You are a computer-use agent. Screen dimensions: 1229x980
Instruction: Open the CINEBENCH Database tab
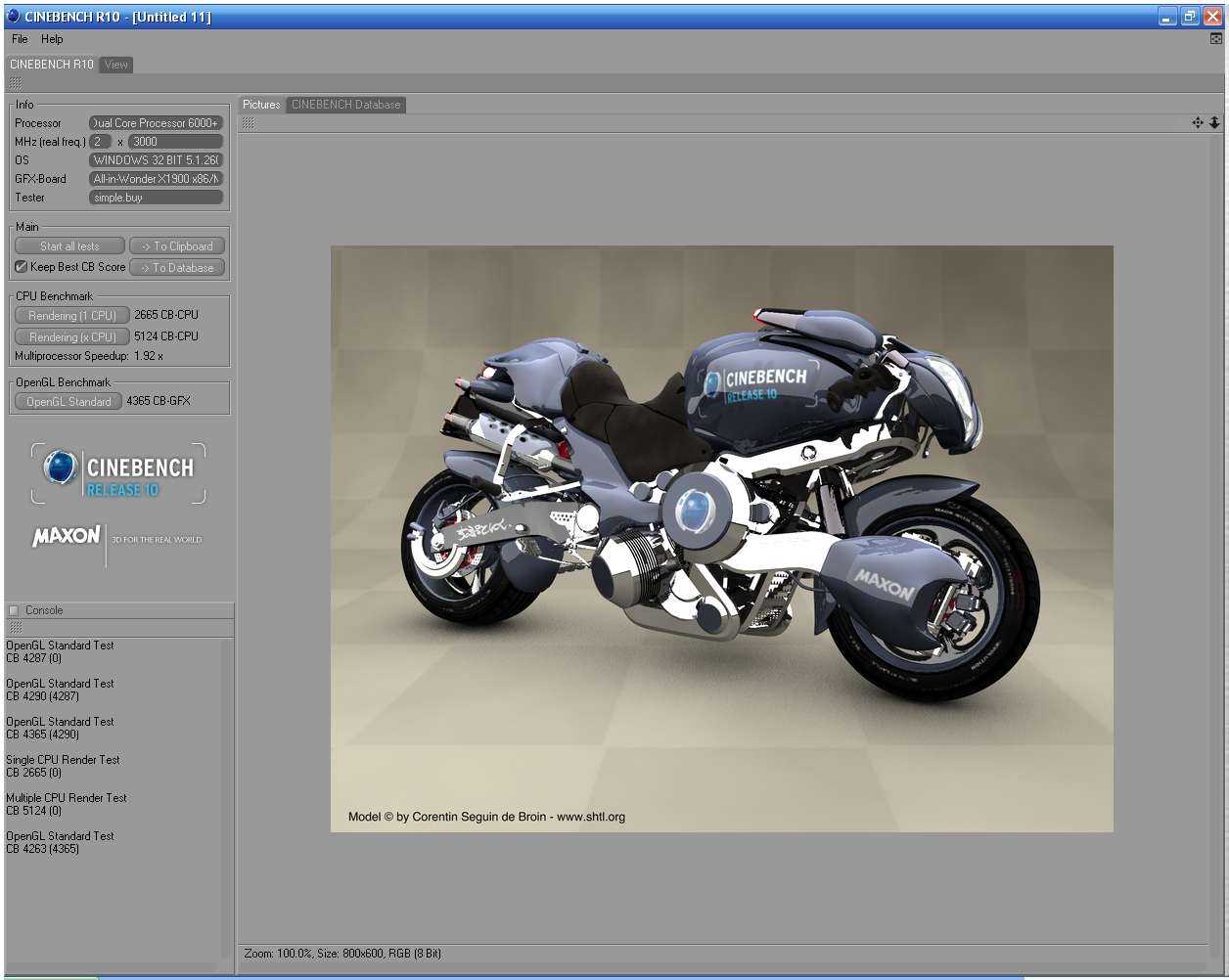tap(346, 105)
